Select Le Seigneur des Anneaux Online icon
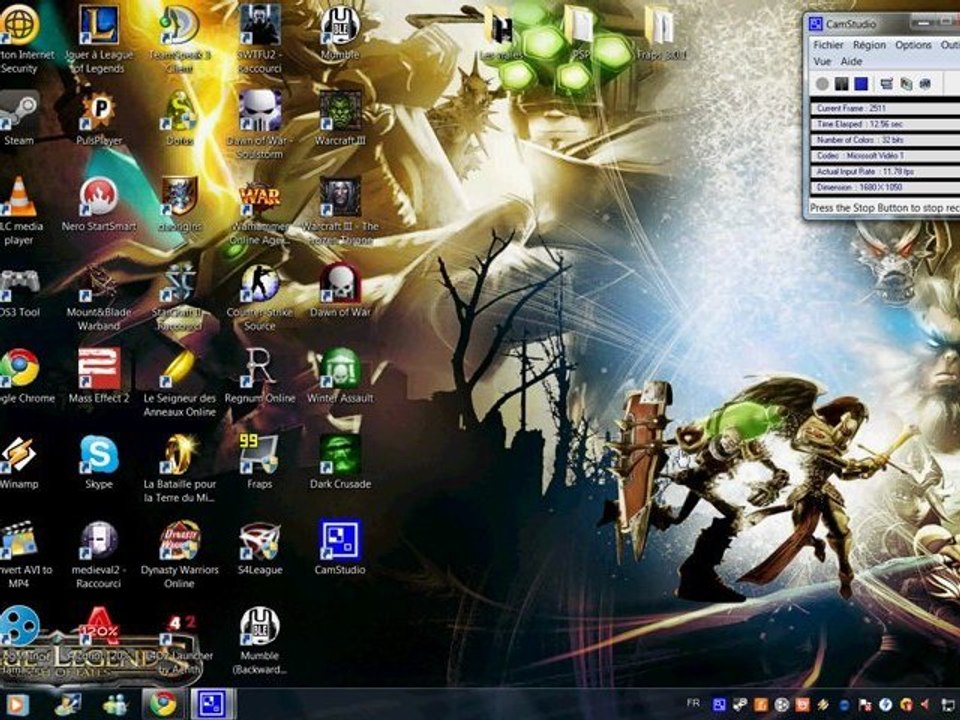 [179, 383]
